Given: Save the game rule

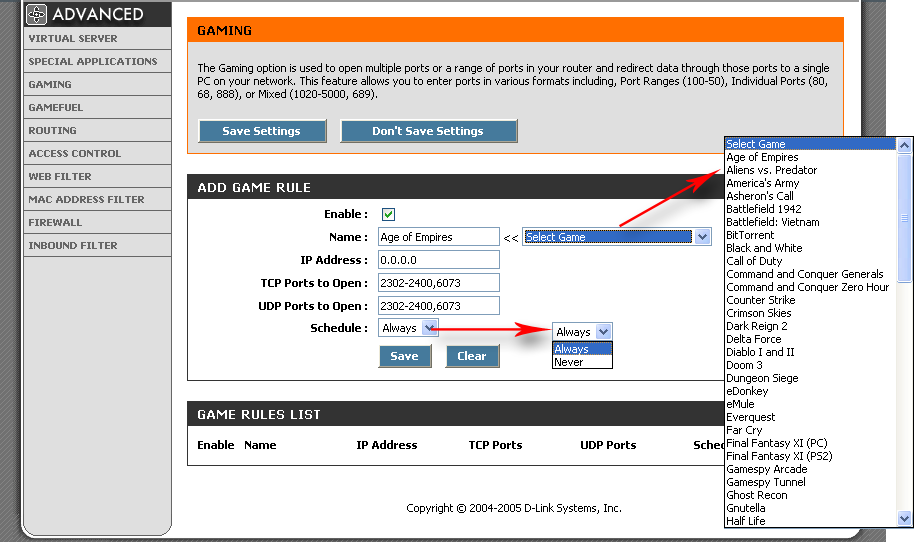Looking at the screenshot, I should (x=405, y=356).
